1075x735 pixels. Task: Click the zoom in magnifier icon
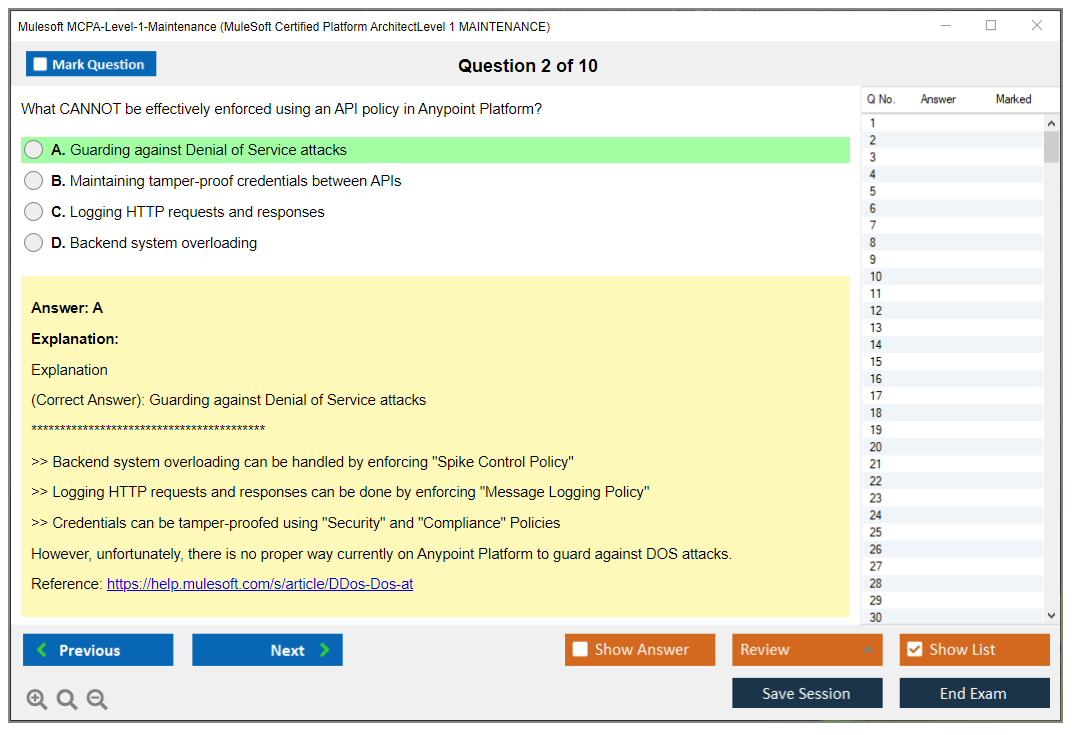37,700
